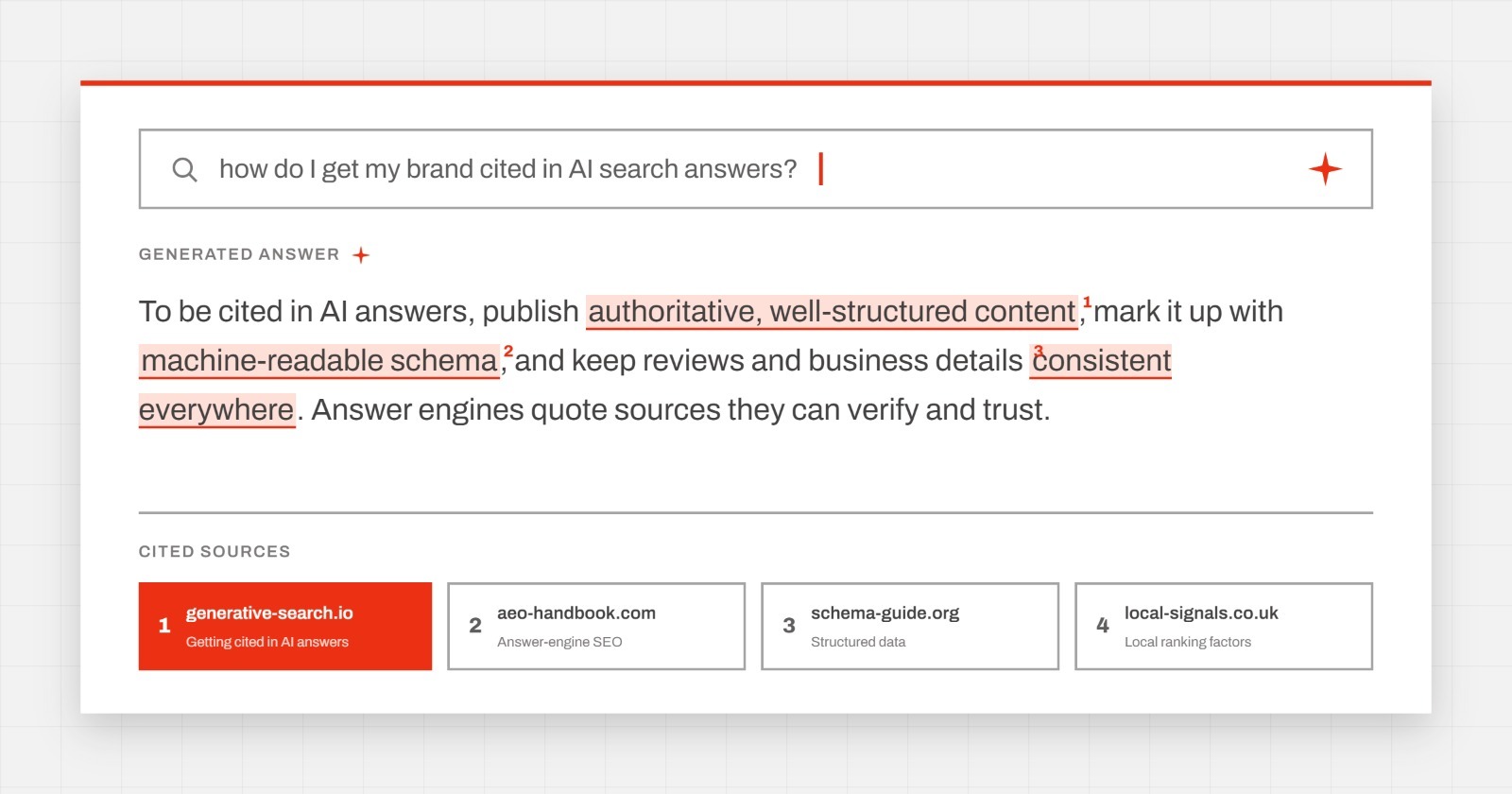Viewport: 1512px width, 794px height.
Task: Open the schema-guide.org source card
Action: (910, 626)
